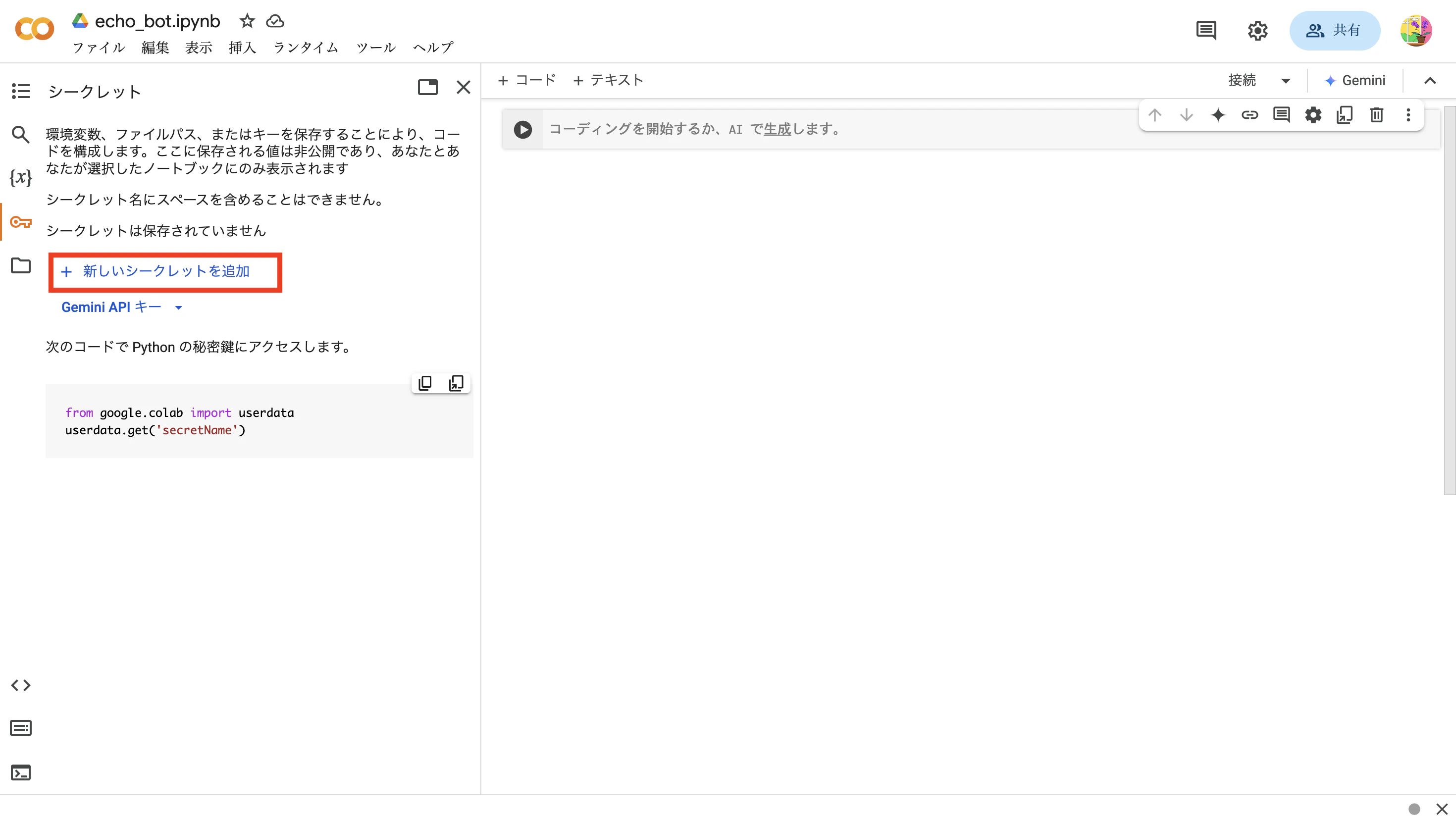Open the 挿入 menu
This screenshot has width=1456, height=823.
click(243, 48)
